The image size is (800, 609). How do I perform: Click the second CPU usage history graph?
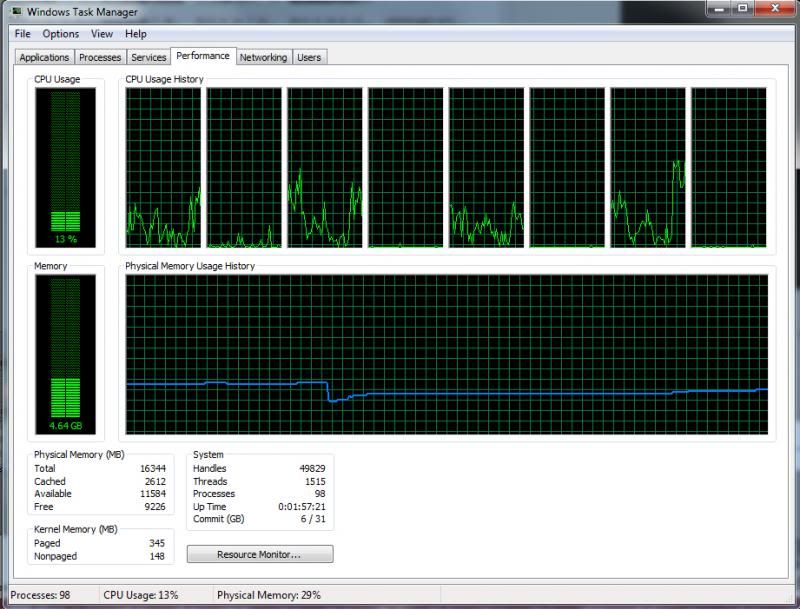244,168
